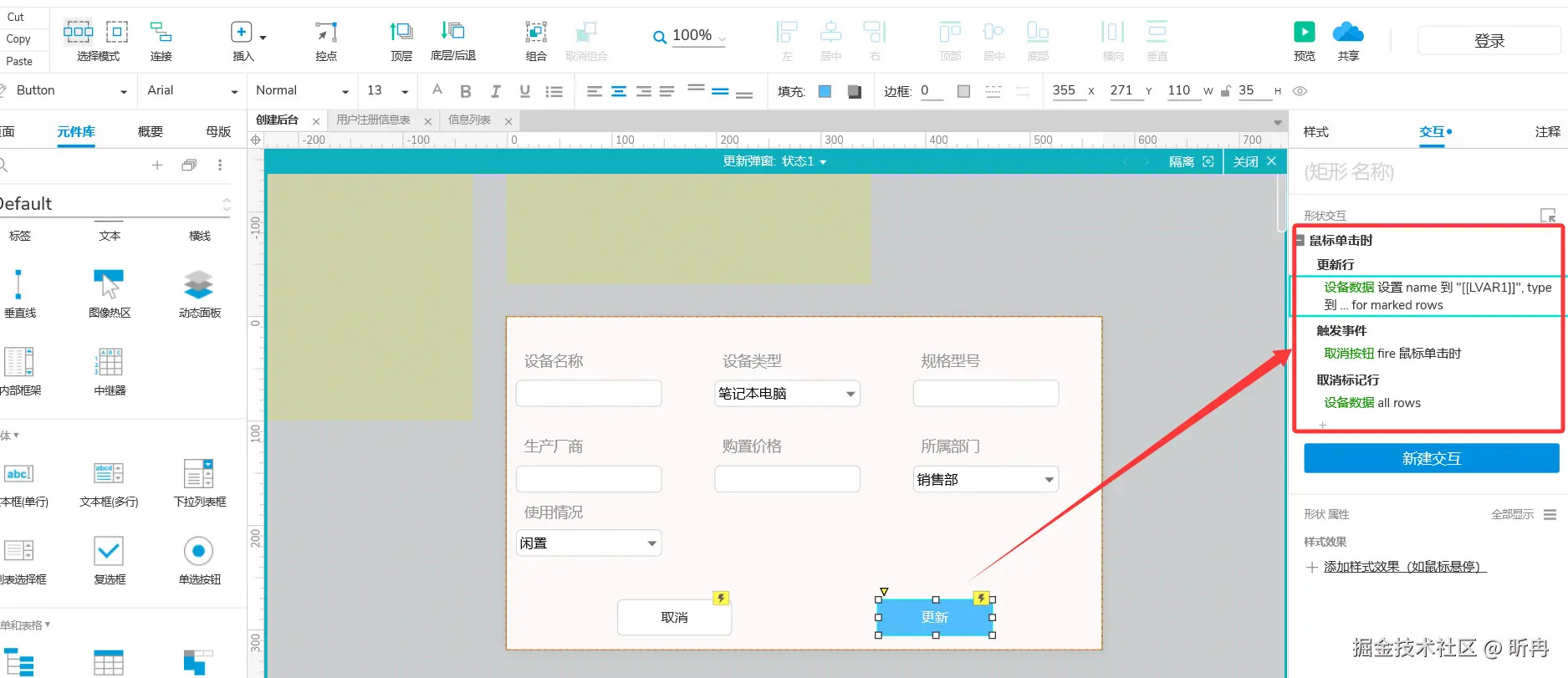The width and height of the screenshot is (1568, 678).
Task: Click the 全部显示 show all properties link
Action: pyautogui.click(x=1512, y=514)
